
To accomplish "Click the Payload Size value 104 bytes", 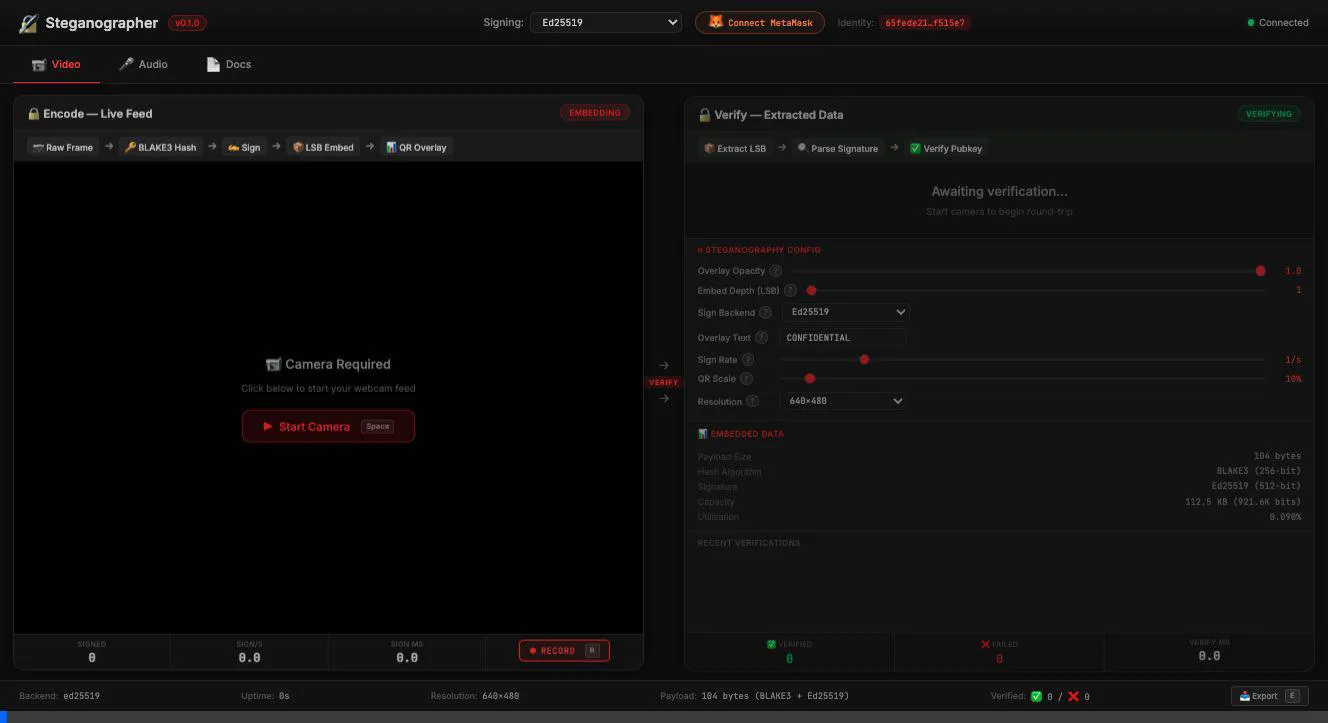I will 1277,456.
